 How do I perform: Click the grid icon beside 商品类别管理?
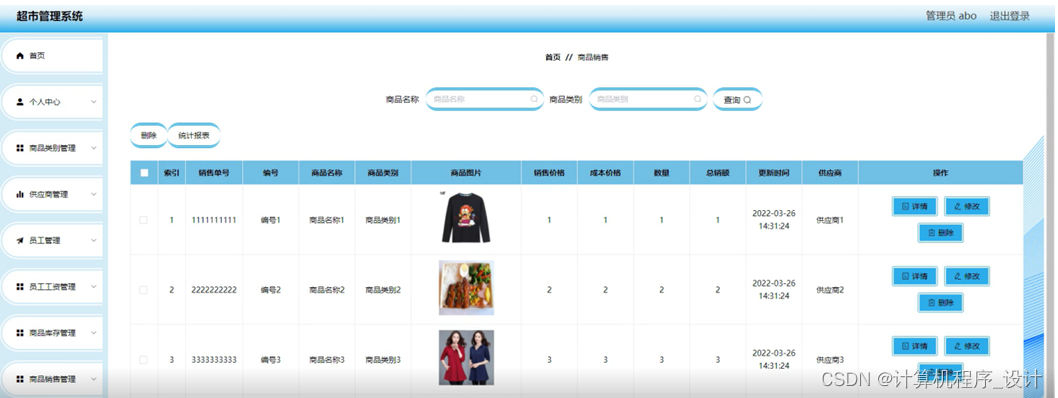20,148
